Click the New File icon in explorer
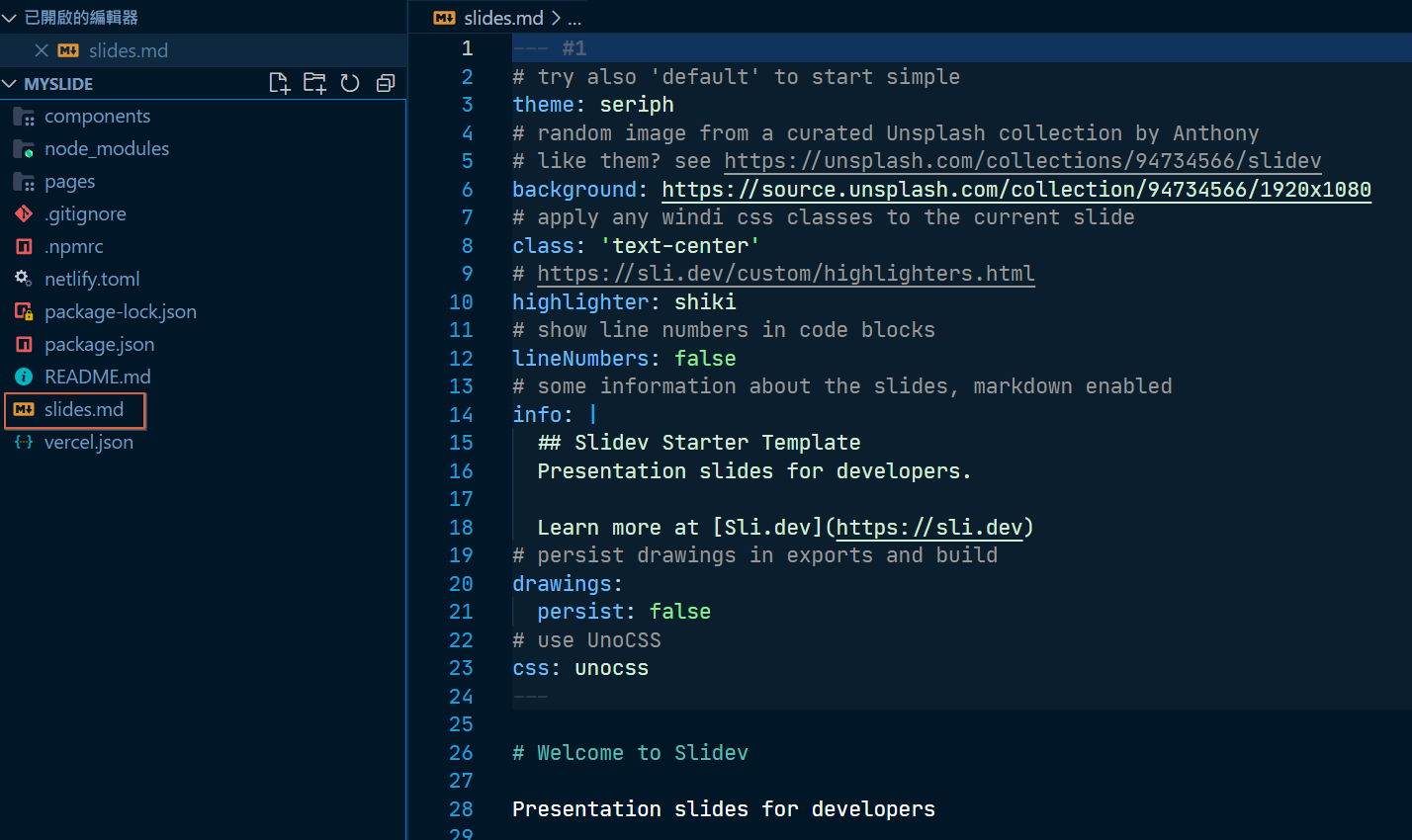This screenshot has width=1412, height=840. click(280, 83)
